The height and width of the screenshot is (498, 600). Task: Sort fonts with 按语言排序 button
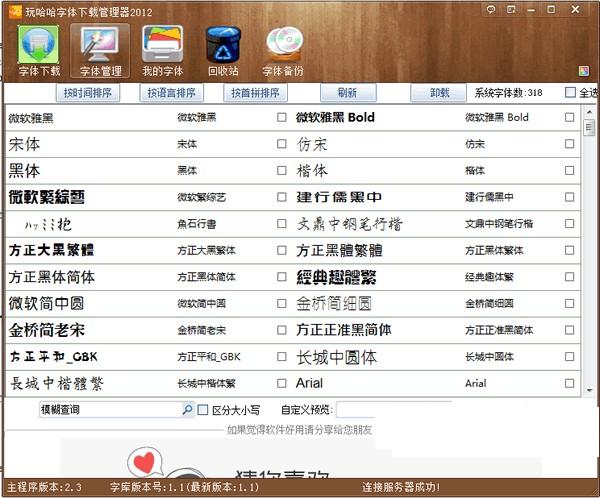[171, 93]
